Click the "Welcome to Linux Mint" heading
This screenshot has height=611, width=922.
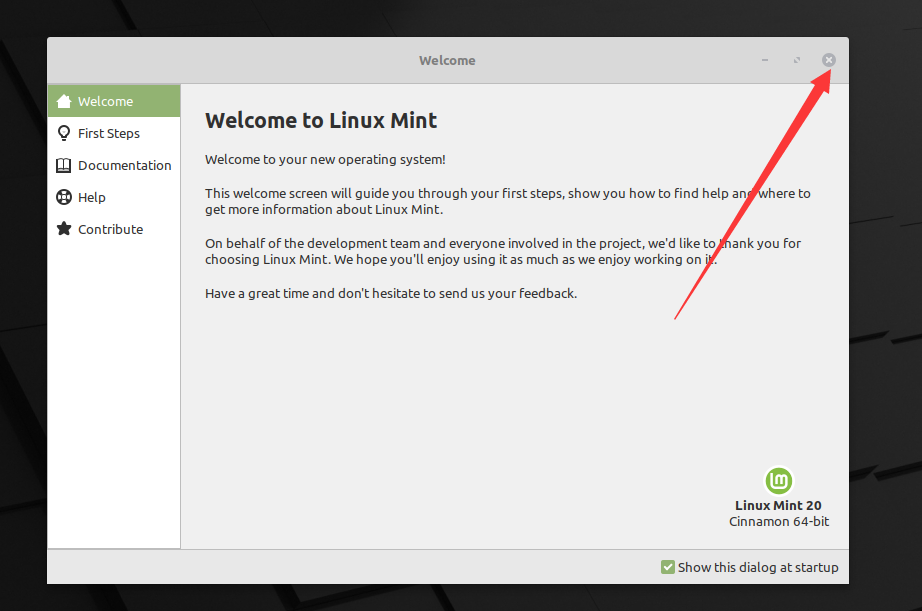(321, 120)
